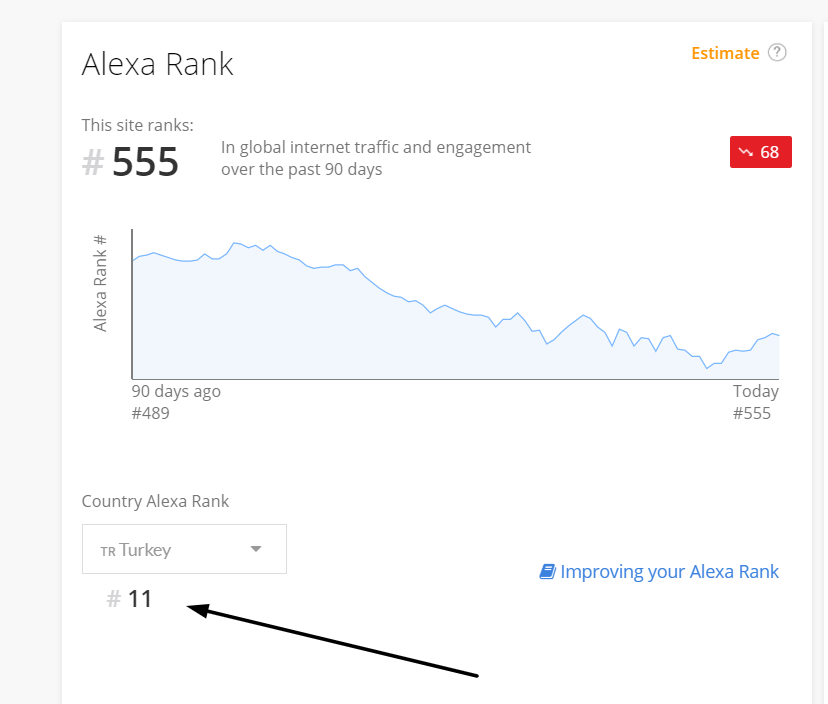Click the 'Today' chart label
This screenshot has height=704, width=828.
pos(755,391)
